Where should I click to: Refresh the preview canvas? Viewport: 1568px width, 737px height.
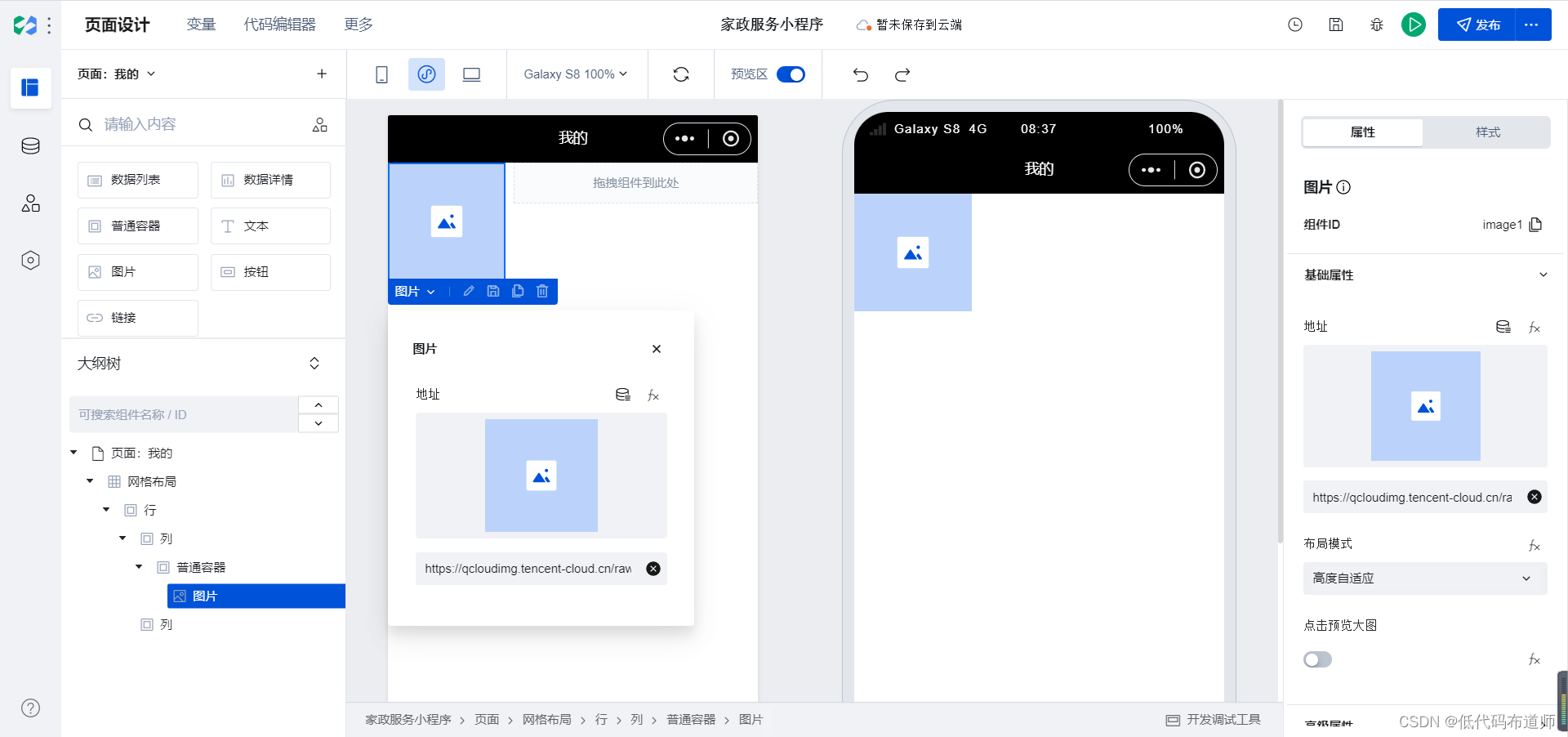(x=681, y=74)
